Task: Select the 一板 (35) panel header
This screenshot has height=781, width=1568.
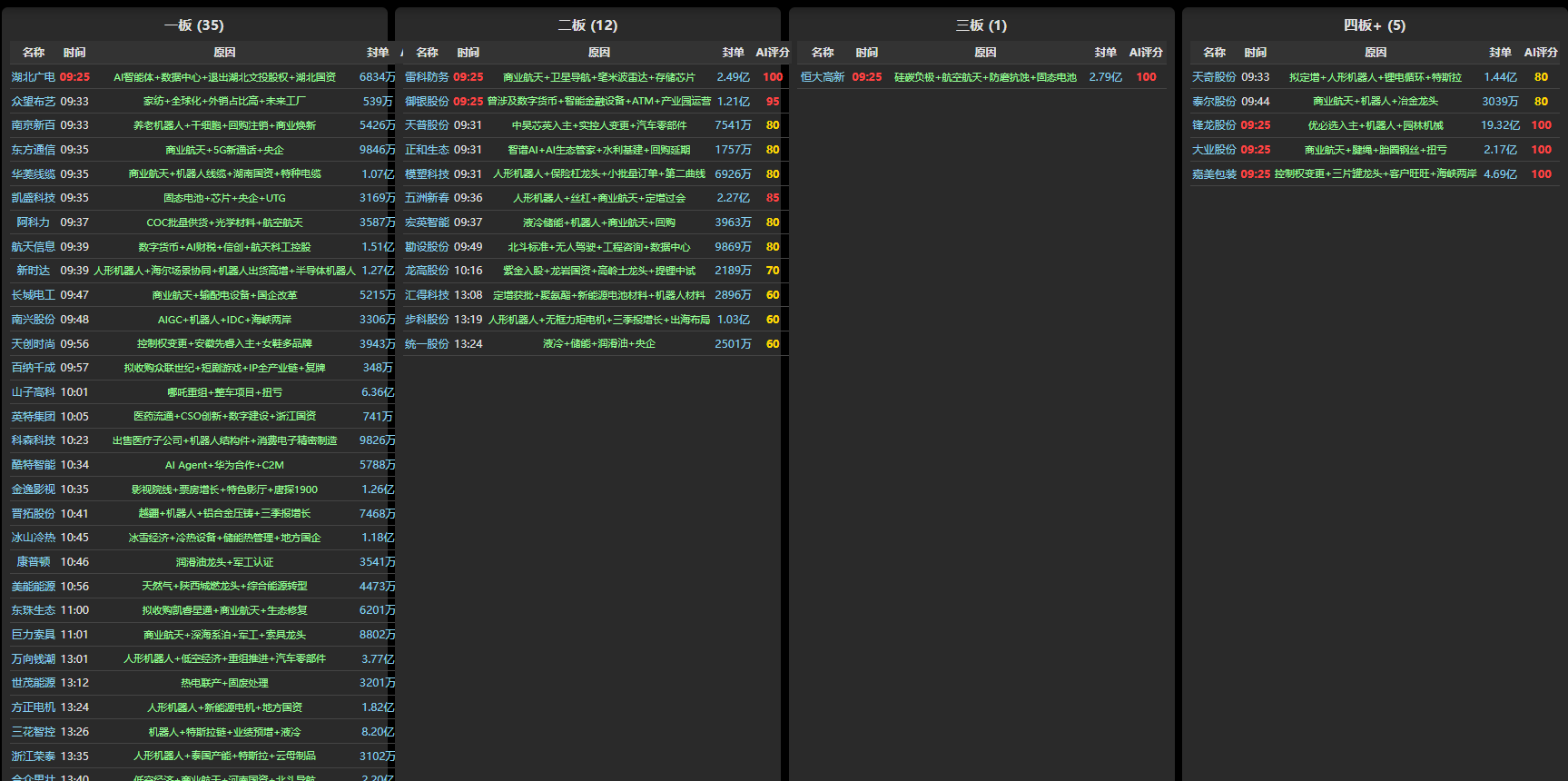Action: pyautogui.click(x=193, y=25)
